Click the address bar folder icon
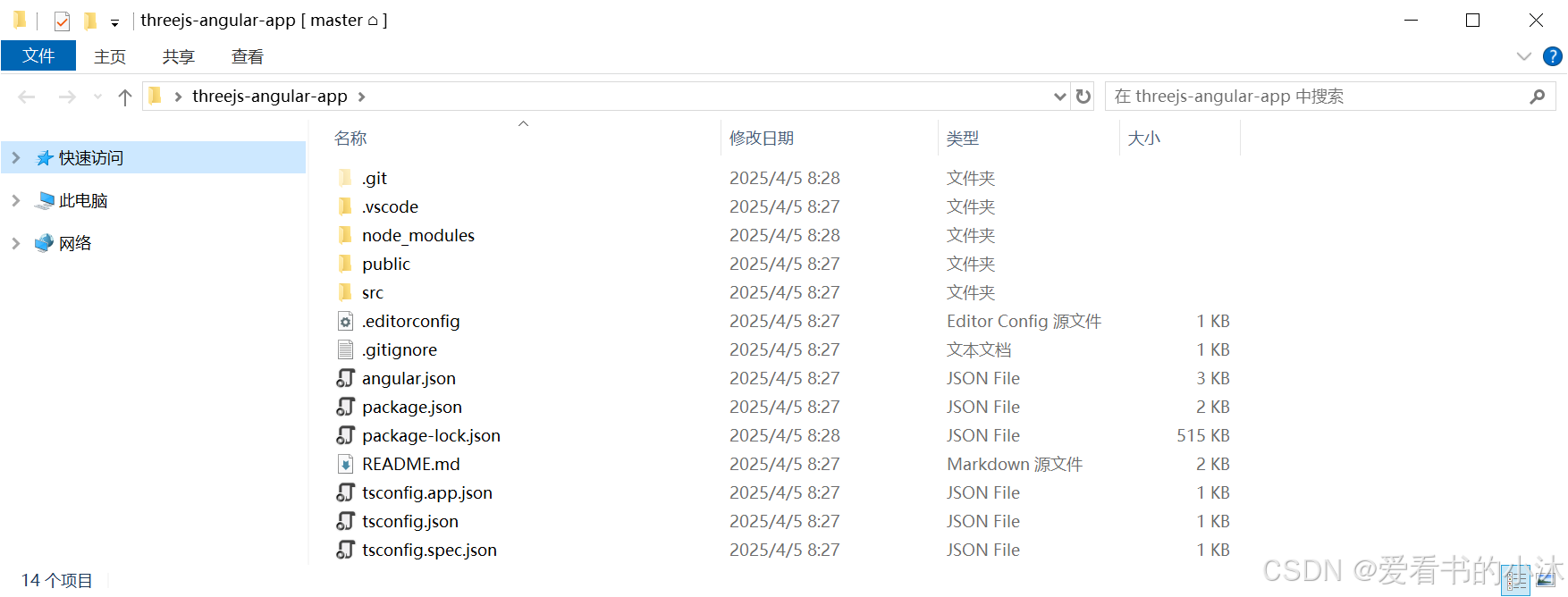This screenshot has width=1568, height=597. pos(155,96)
